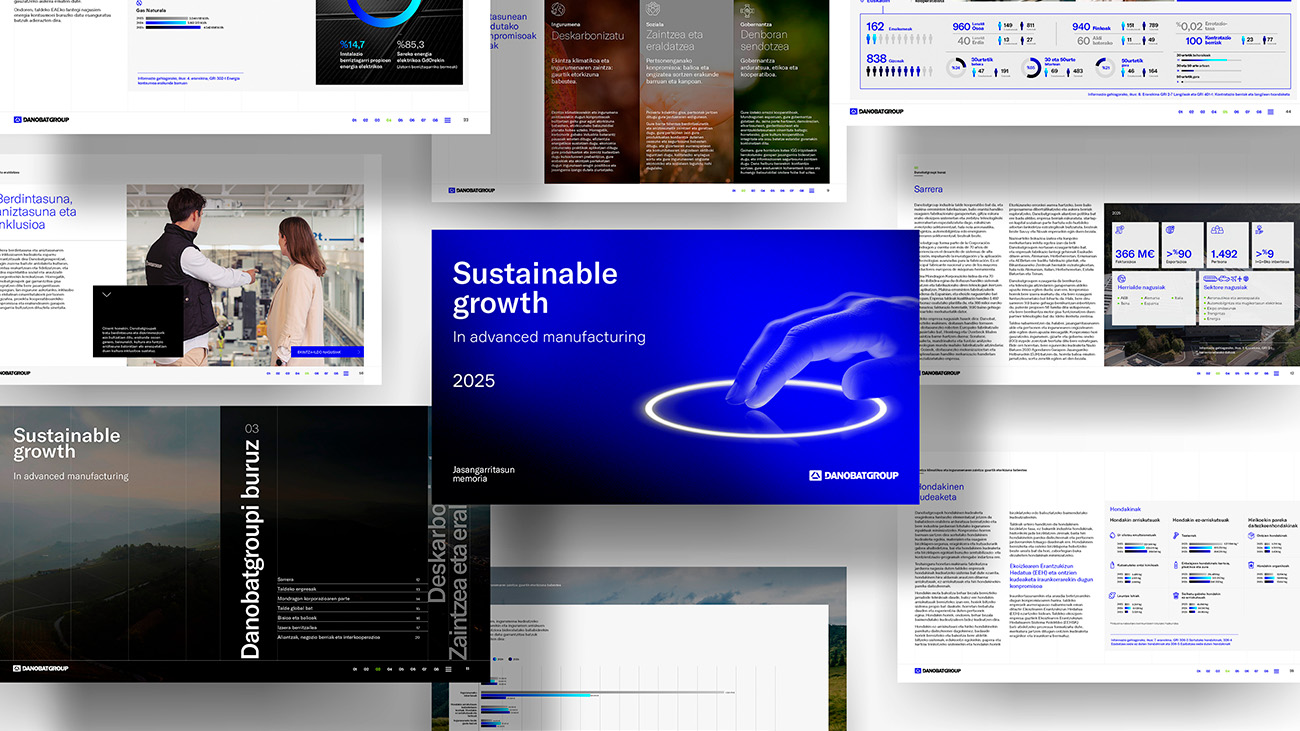
Task: Go to section 05 on the dark page footer
Action: coord(401,668)
